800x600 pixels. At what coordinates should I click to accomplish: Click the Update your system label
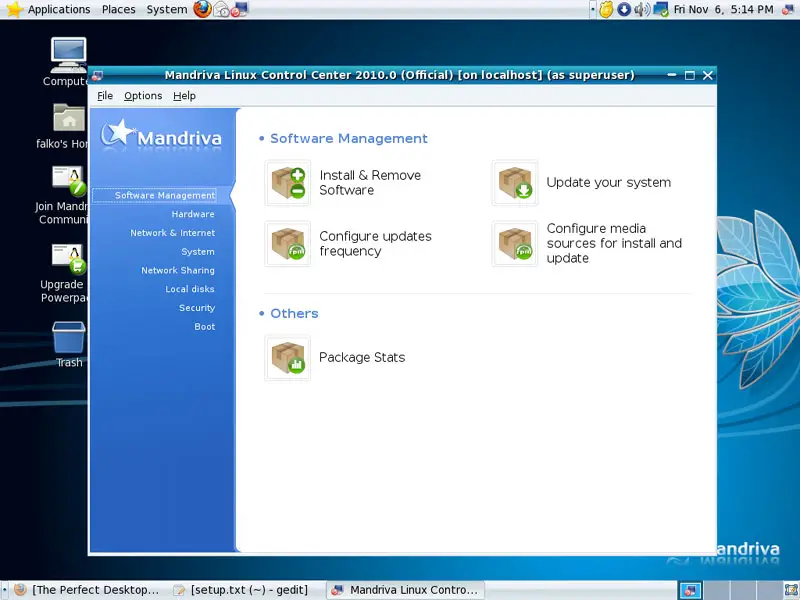609,183
